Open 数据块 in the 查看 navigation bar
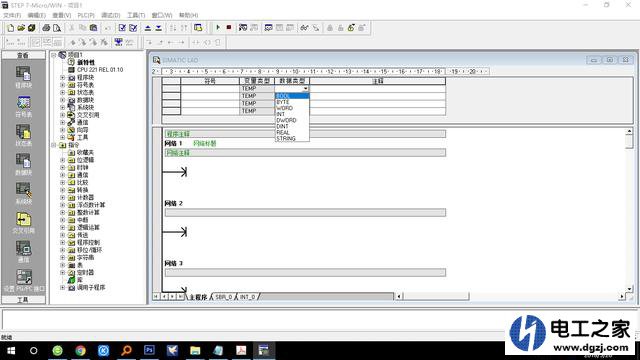The width and height of the screenshot is (640, 360). 23,164
